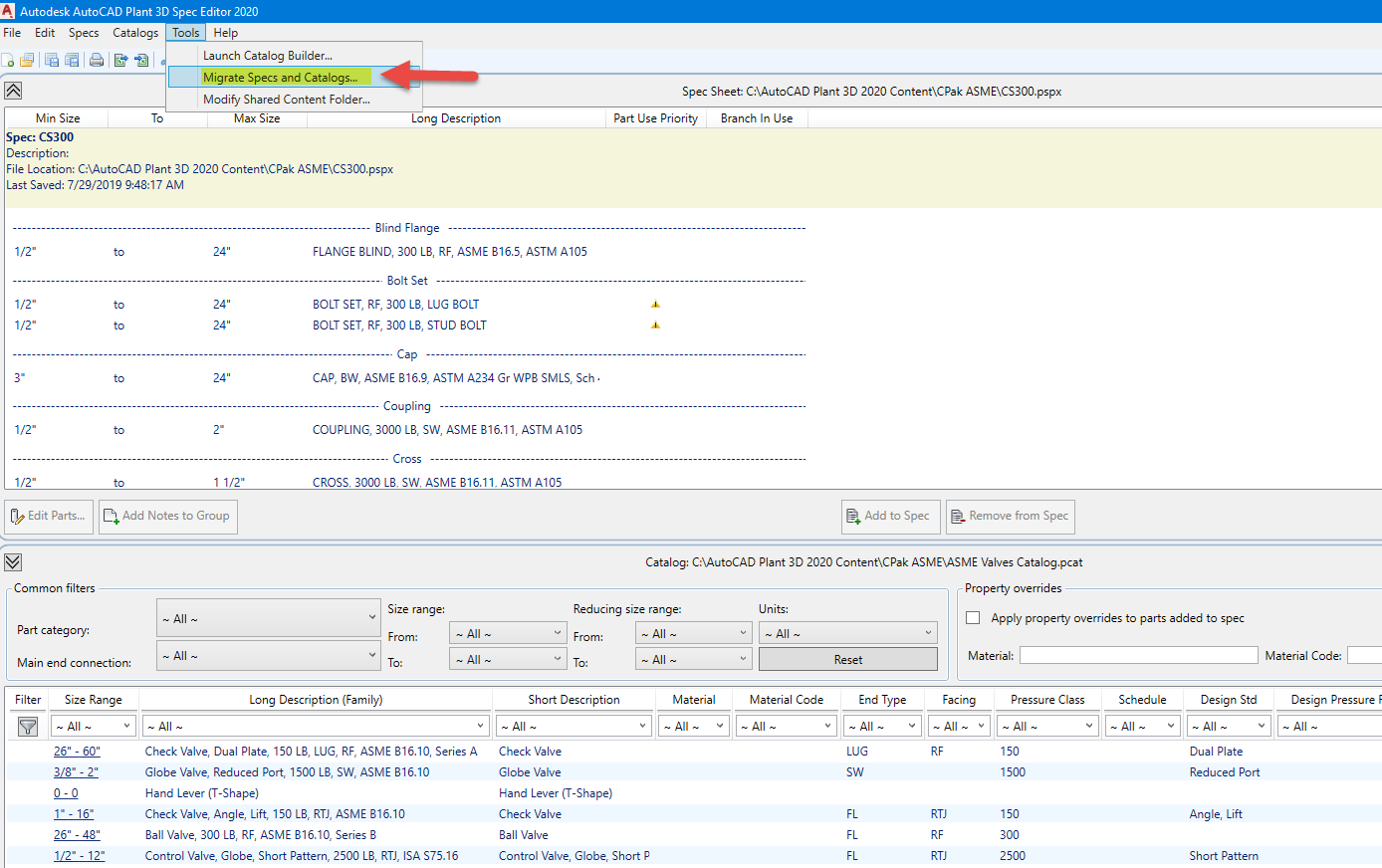Click into the Material override text field
Viewport: 1382px width, 868px height.
tap(1138, 655)
